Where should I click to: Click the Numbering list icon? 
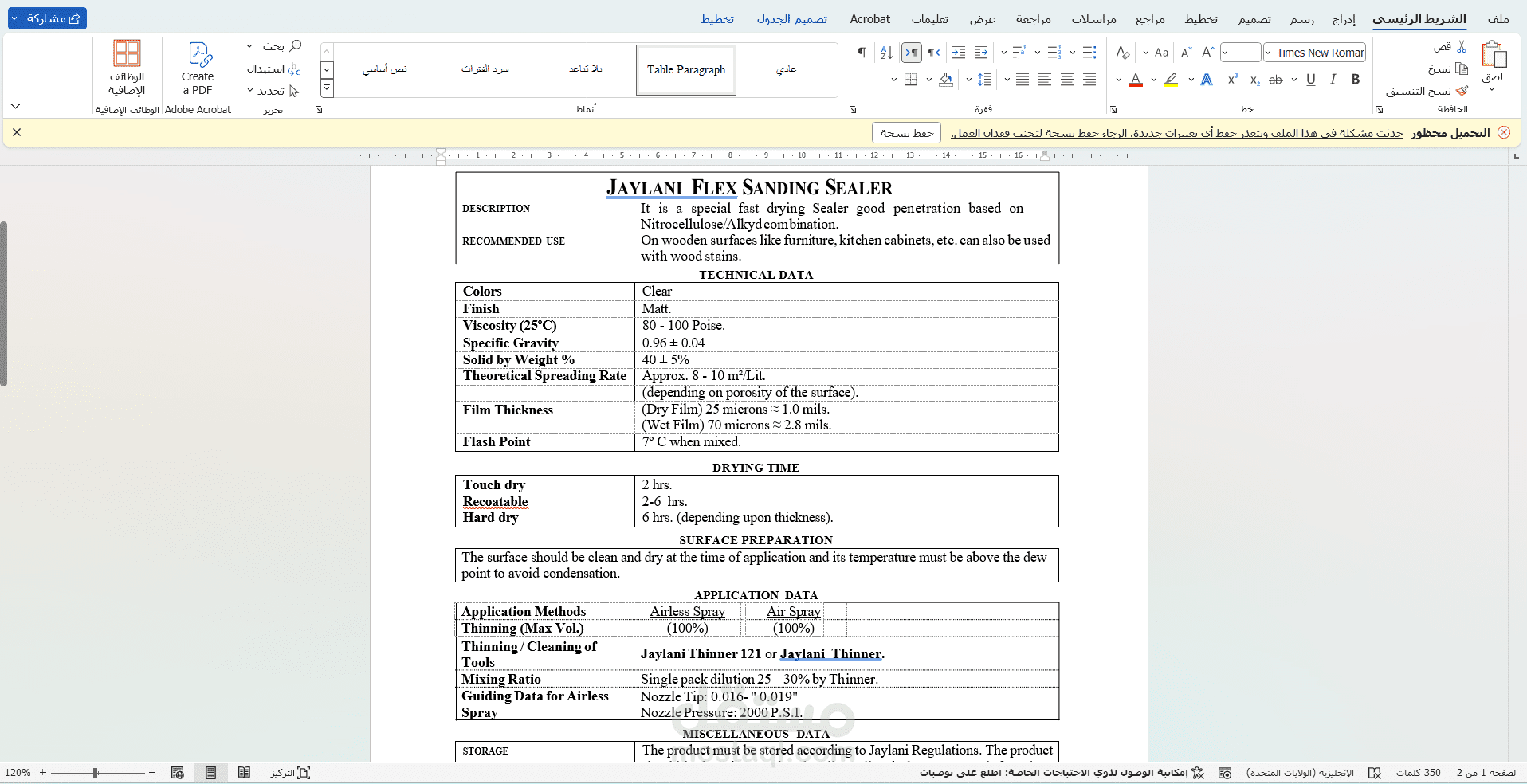pos(1054,53)
